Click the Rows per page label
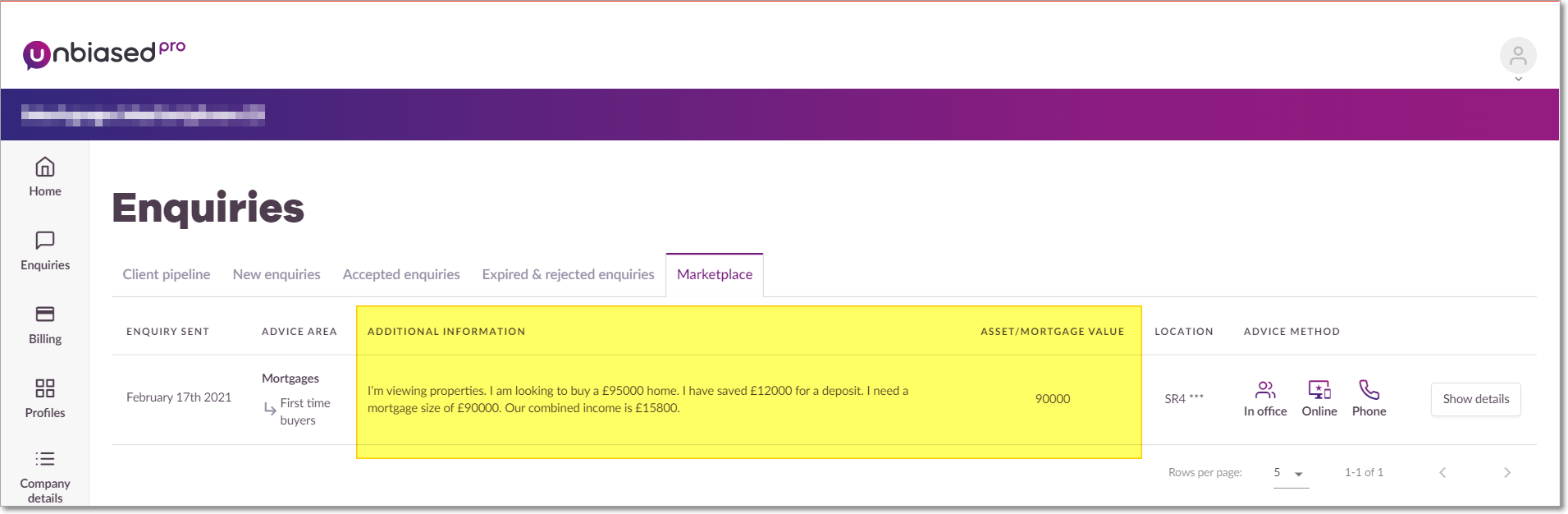 pos(1205,472)
